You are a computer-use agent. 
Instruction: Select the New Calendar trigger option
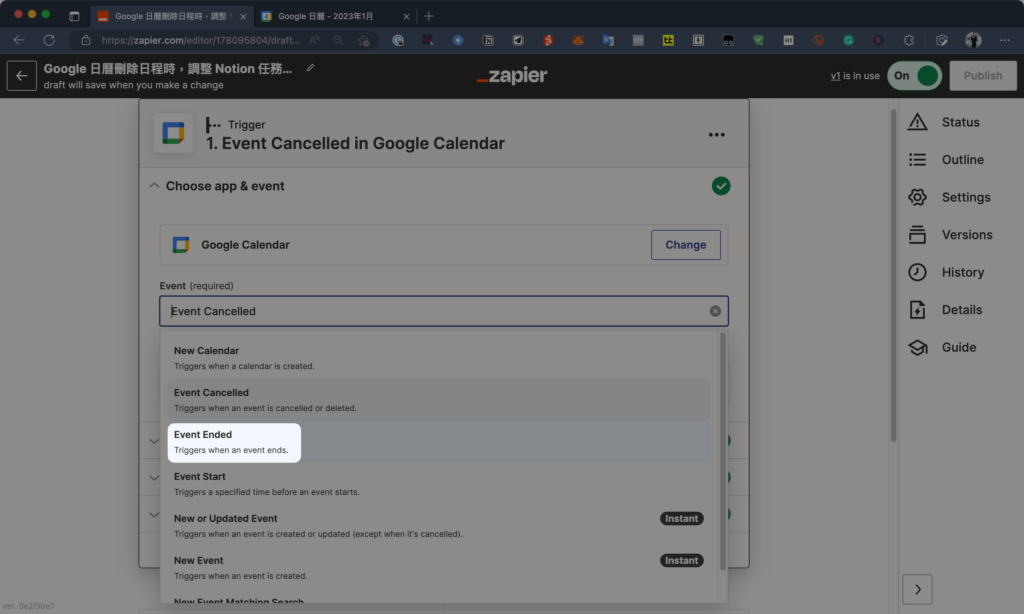438,358
